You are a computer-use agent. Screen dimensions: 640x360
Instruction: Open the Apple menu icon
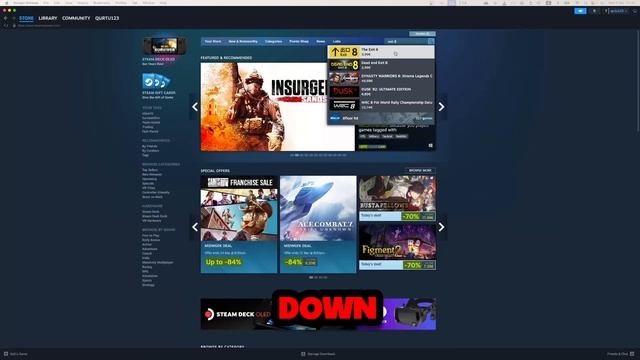click(x=7, y=2)
